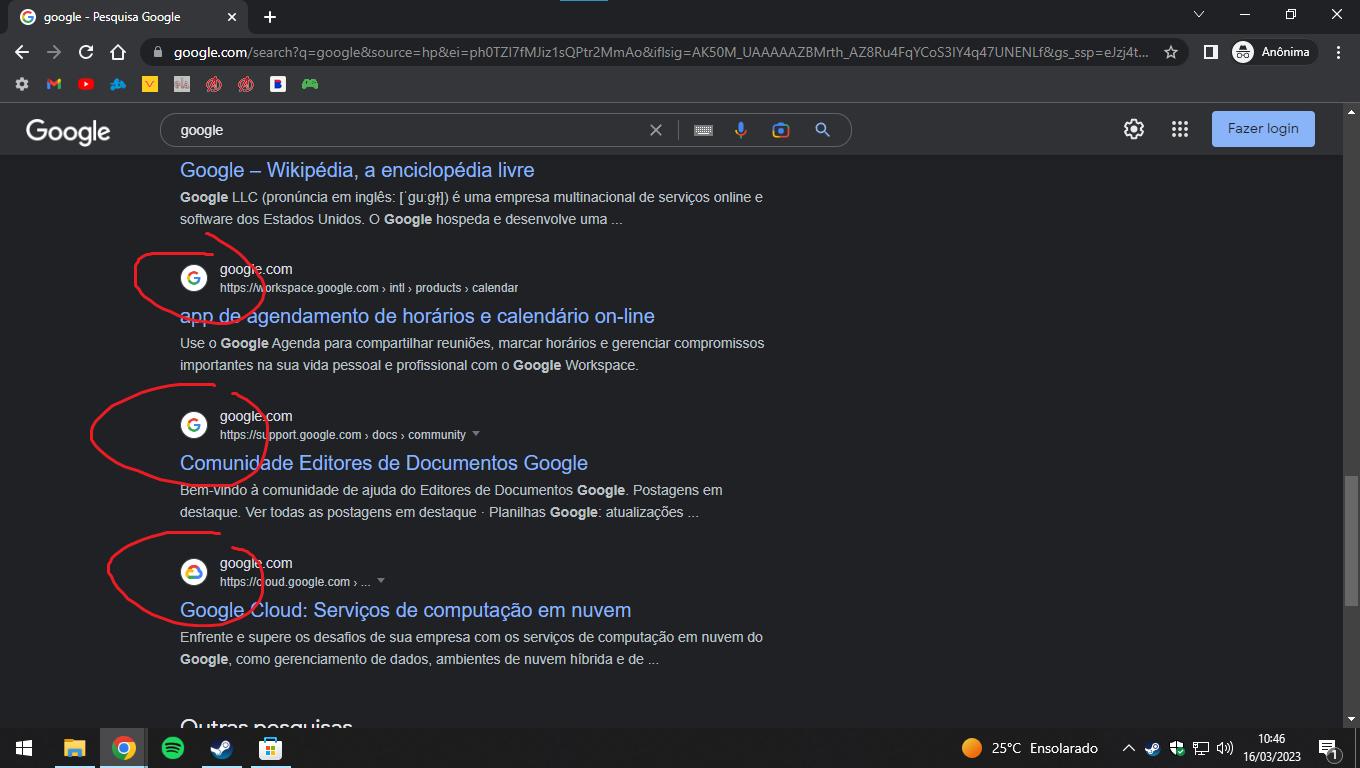
Task: Show hidden system tray icons
Action: (x=1129, y=748)
